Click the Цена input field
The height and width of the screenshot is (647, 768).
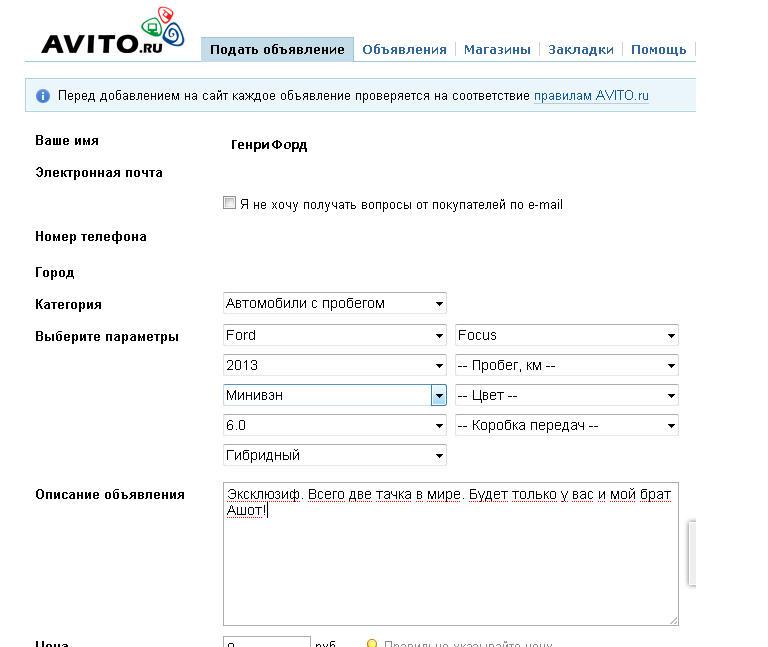click(x=267, y=642)
